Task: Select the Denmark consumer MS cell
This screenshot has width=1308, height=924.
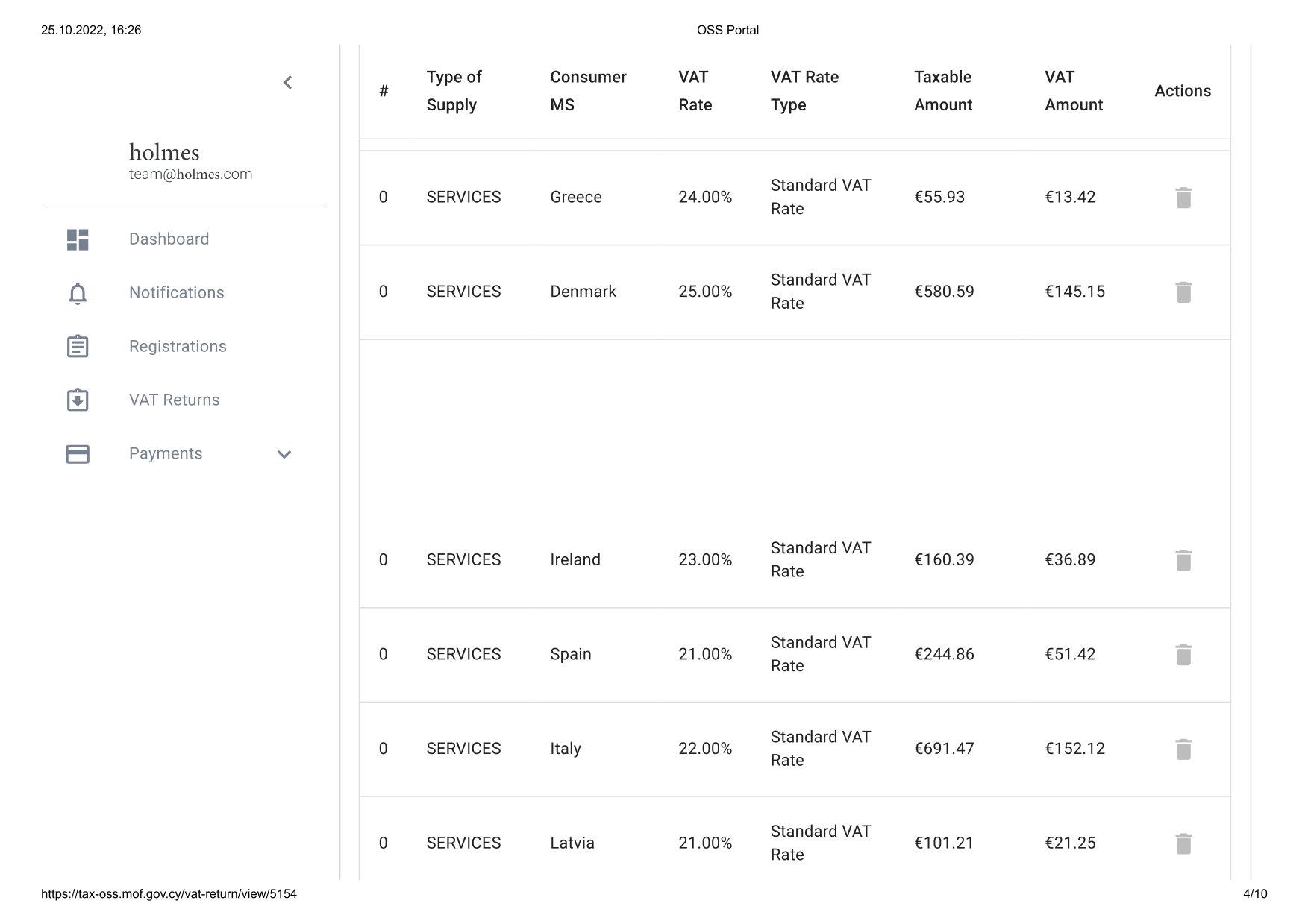Action: [583, 291]
